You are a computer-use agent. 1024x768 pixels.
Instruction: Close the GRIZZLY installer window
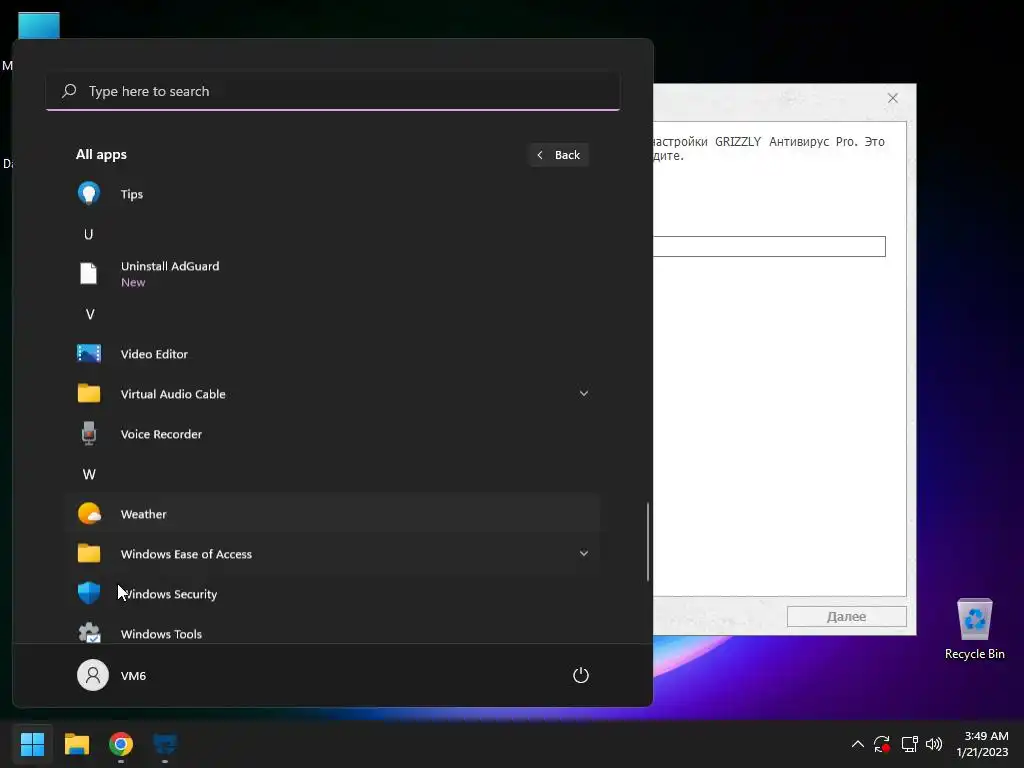tap(893, 98)
